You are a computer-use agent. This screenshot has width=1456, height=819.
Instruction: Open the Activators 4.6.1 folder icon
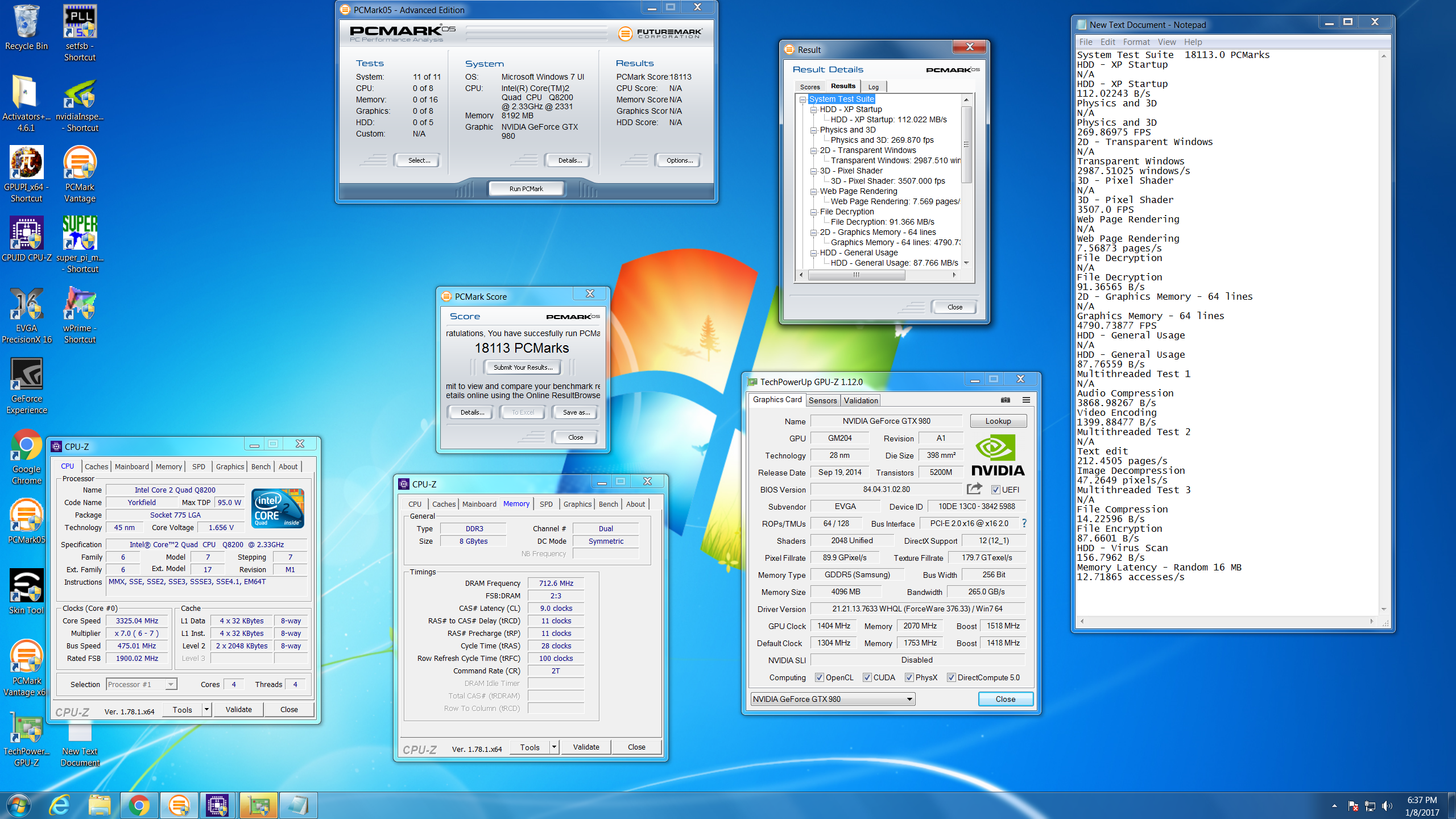[x=26, y=104]
